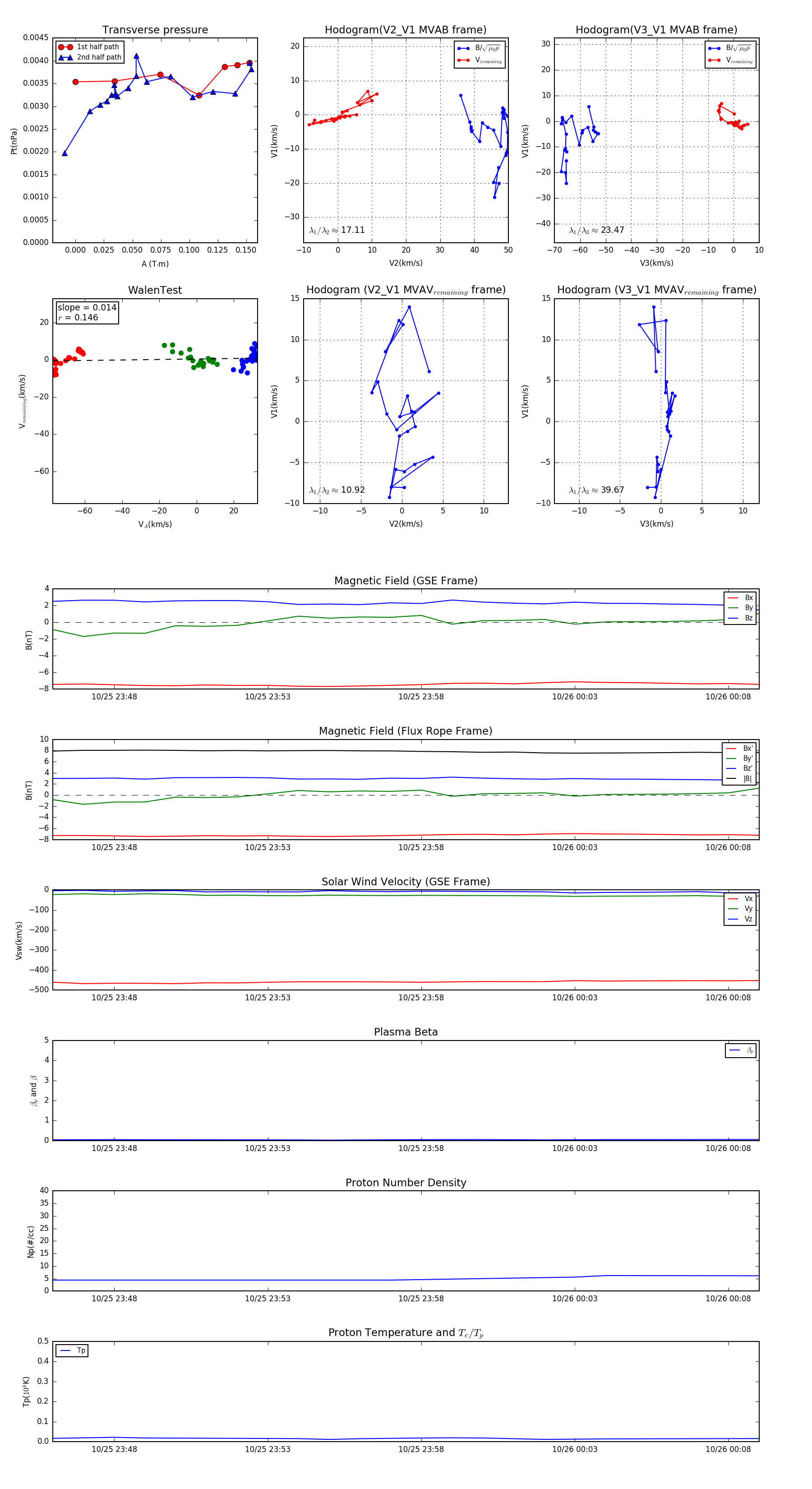Select 'Vx' in Solar Wind legend
The height and width of the screenshot is (1489, 812).
point(740,899)
